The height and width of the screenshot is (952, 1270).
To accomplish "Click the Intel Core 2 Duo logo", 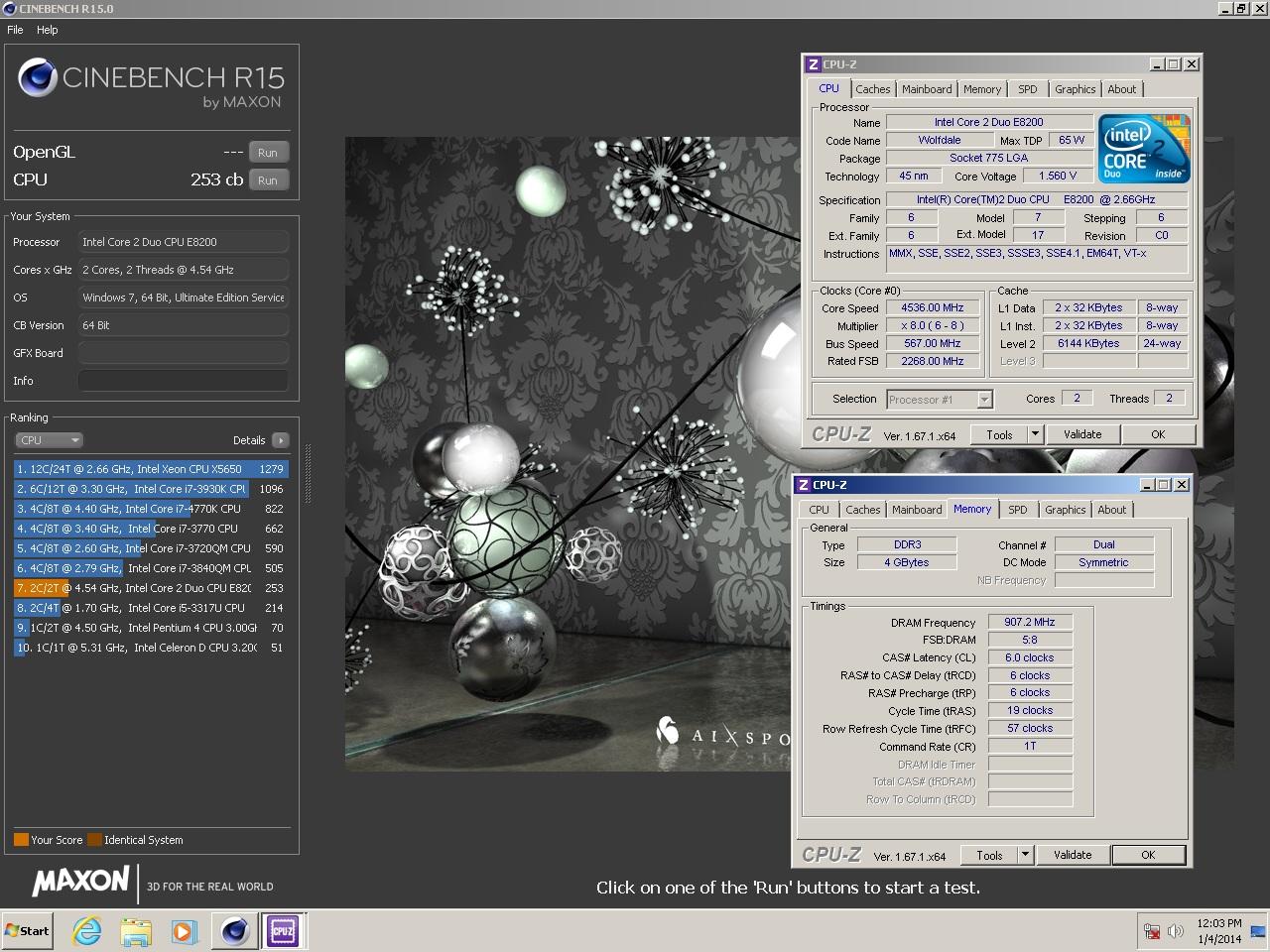I will [x=1144, y=148].
